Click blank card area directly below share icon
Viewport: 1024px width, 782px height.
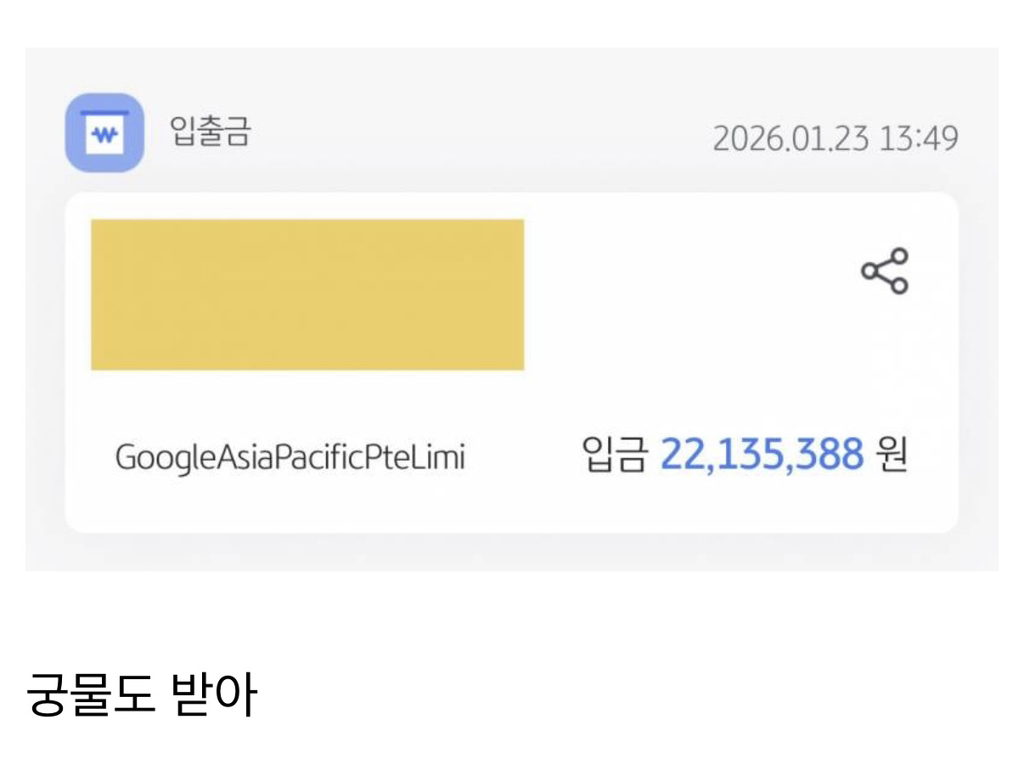tap(885, 360)
